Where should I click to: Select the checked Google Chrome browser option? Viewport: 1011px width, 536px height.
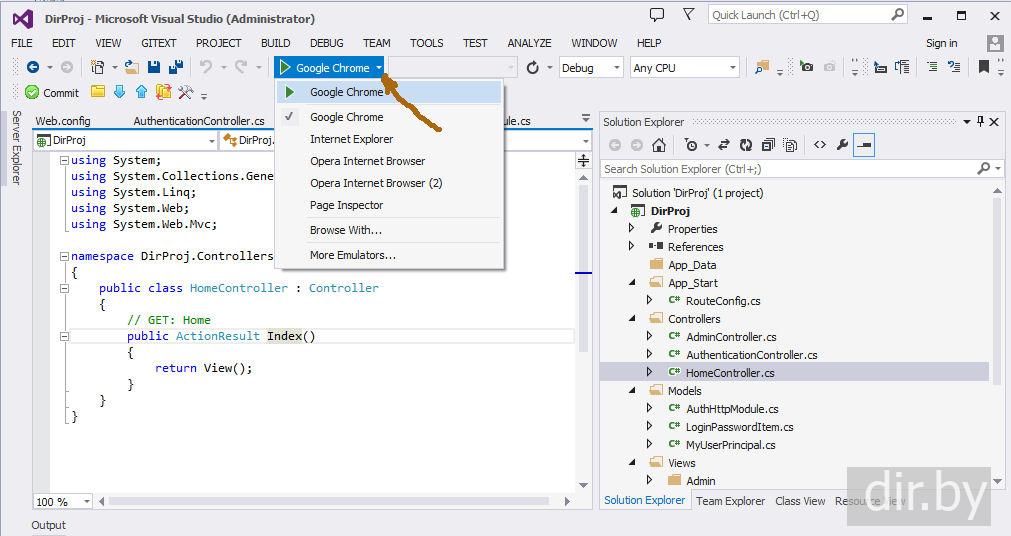point(346,117)
